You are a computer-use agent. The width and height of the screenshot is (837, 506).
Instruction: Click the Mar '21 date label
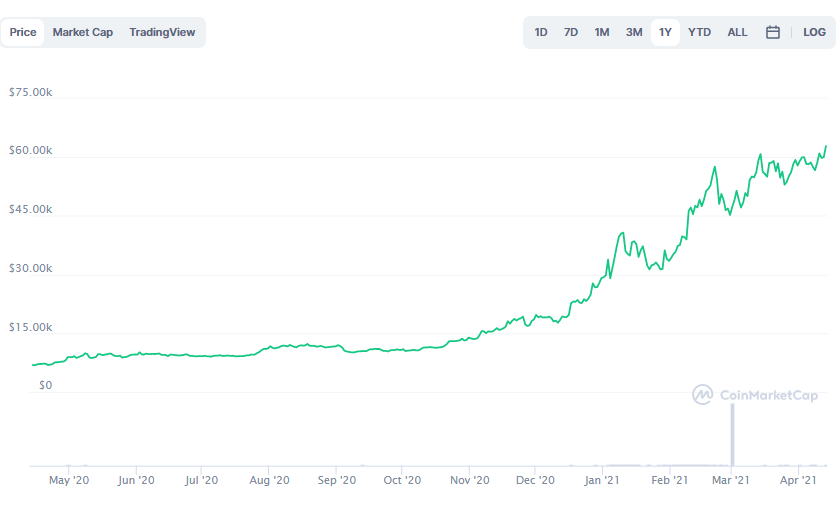(x=730, y=480)
